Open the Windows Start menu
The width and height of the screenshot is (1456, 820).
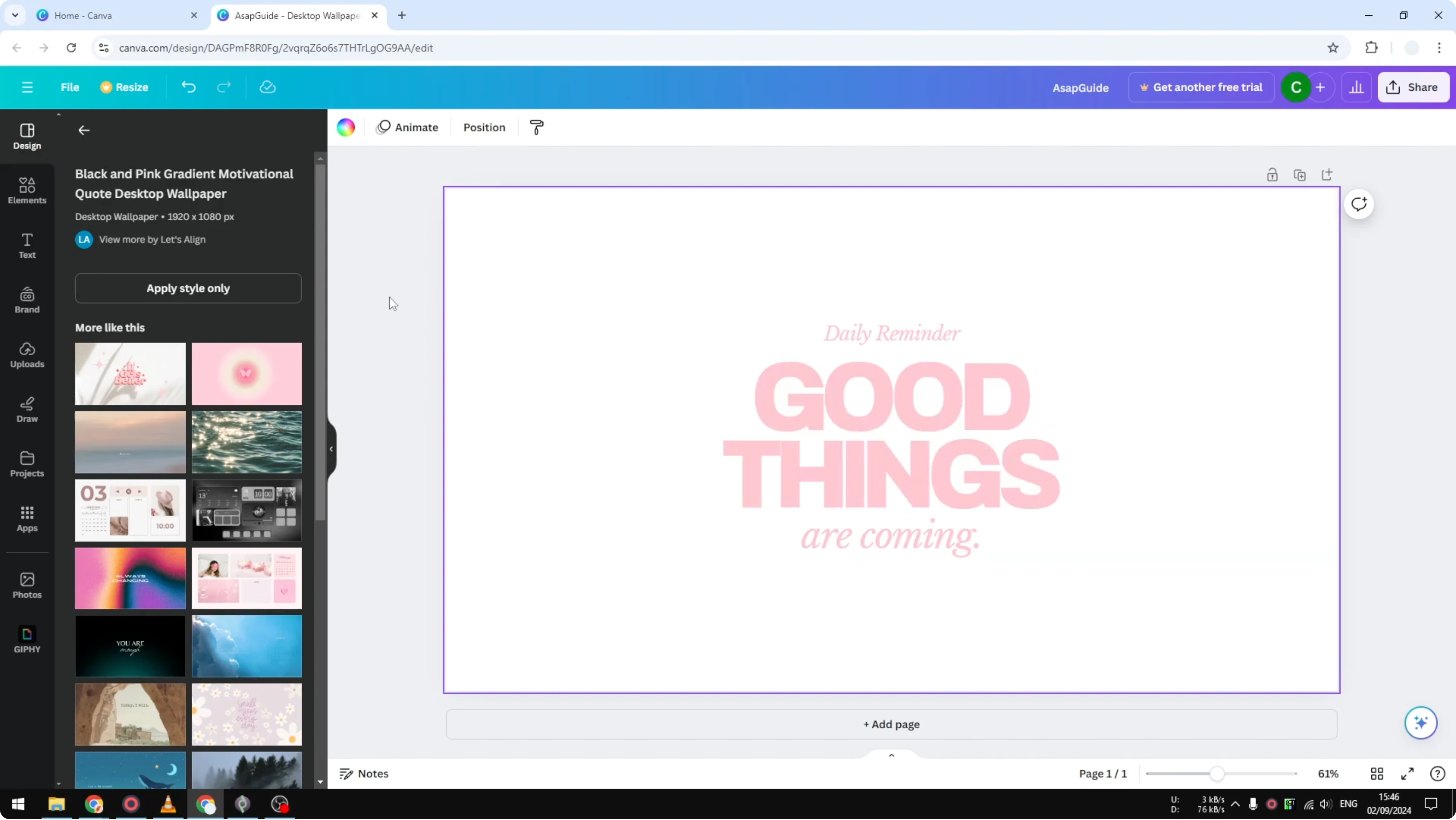(x=18, y=804)
